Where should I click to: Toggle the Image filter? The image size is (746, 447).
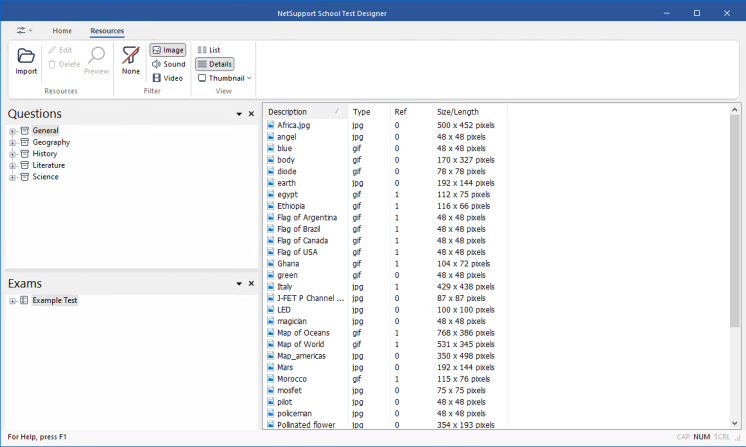click(168, 50)
